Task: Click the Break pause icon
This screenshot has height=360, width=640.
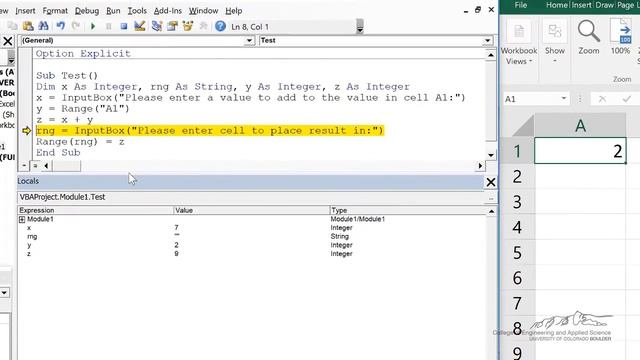Action: (109, 27)
